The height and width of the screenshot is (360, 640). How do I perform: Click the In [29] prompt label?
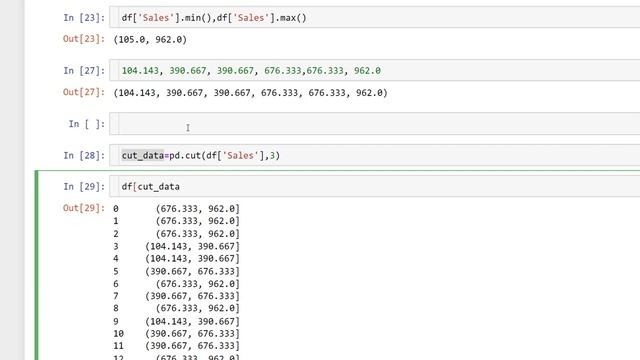tap(84, 187)
